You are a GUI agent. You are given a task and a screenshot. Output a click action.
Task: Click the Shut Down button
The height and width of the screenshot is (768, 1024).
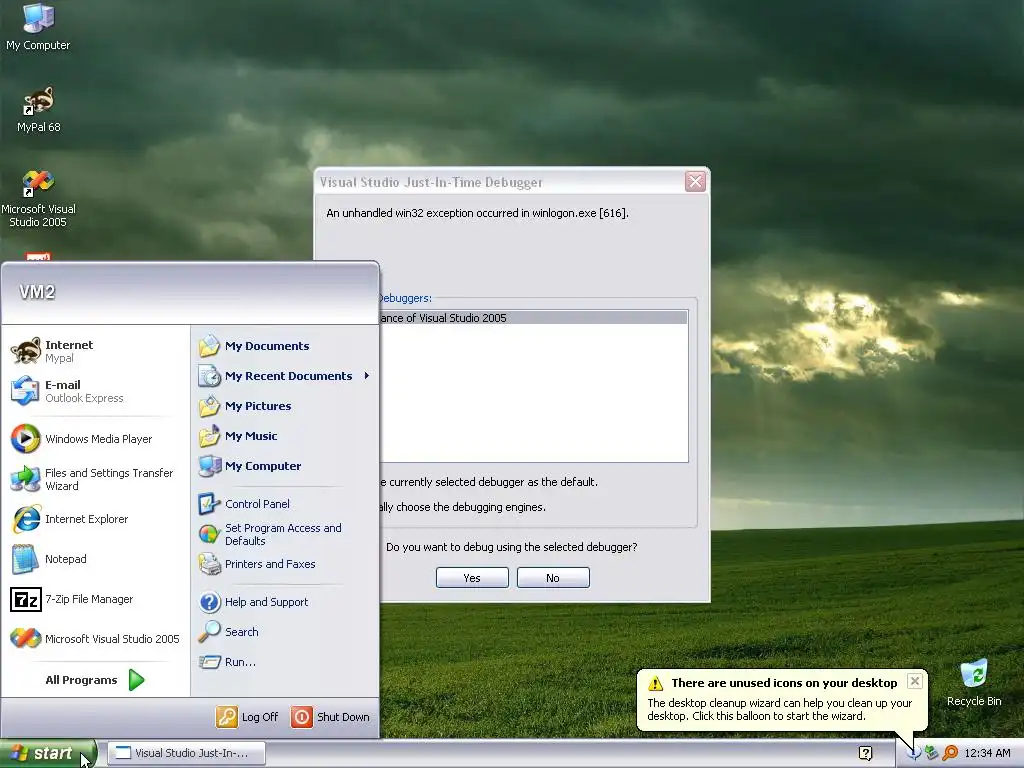pyautogui.click(x=330, y=717)
